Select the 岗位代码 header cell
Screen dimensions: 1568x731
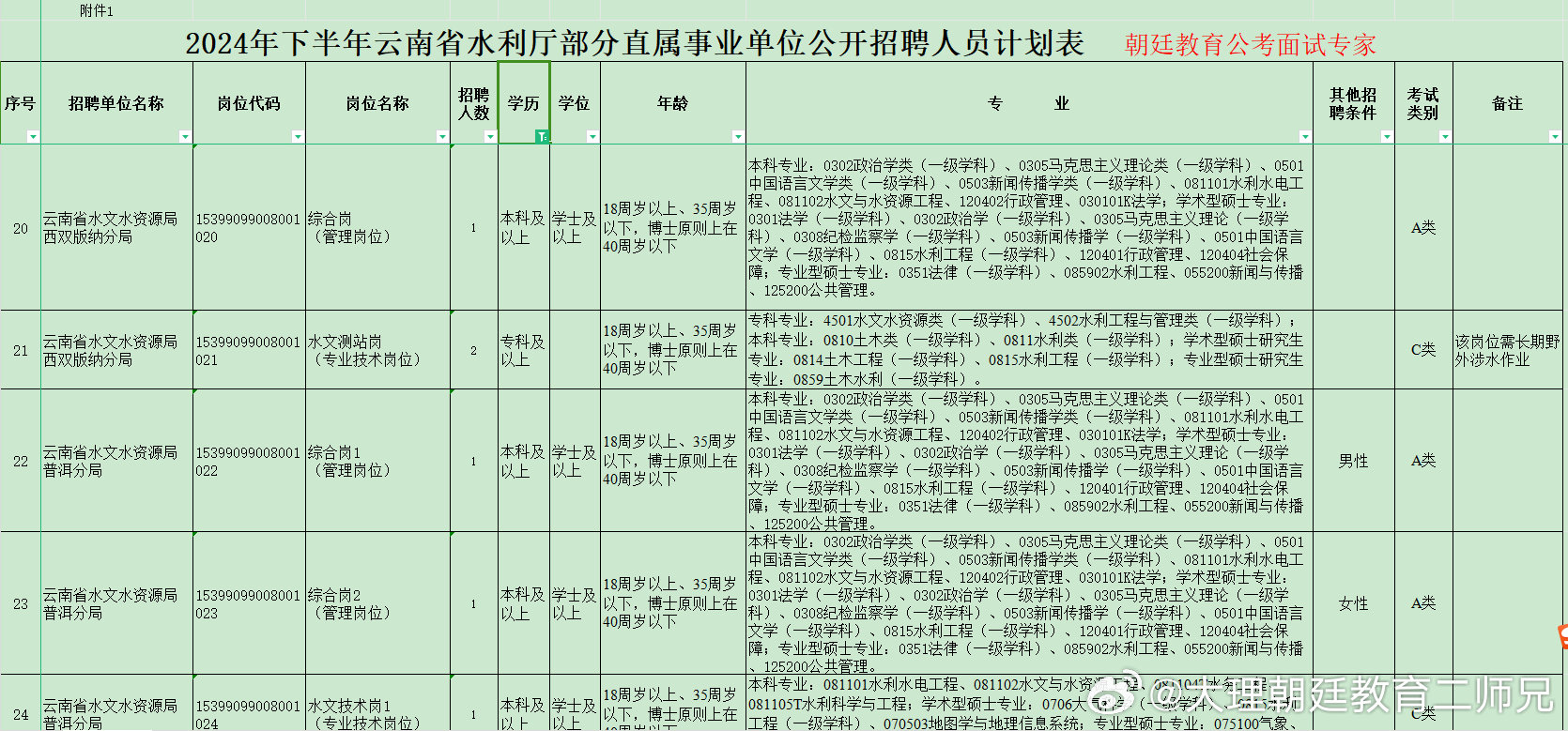tap(249, 103)
